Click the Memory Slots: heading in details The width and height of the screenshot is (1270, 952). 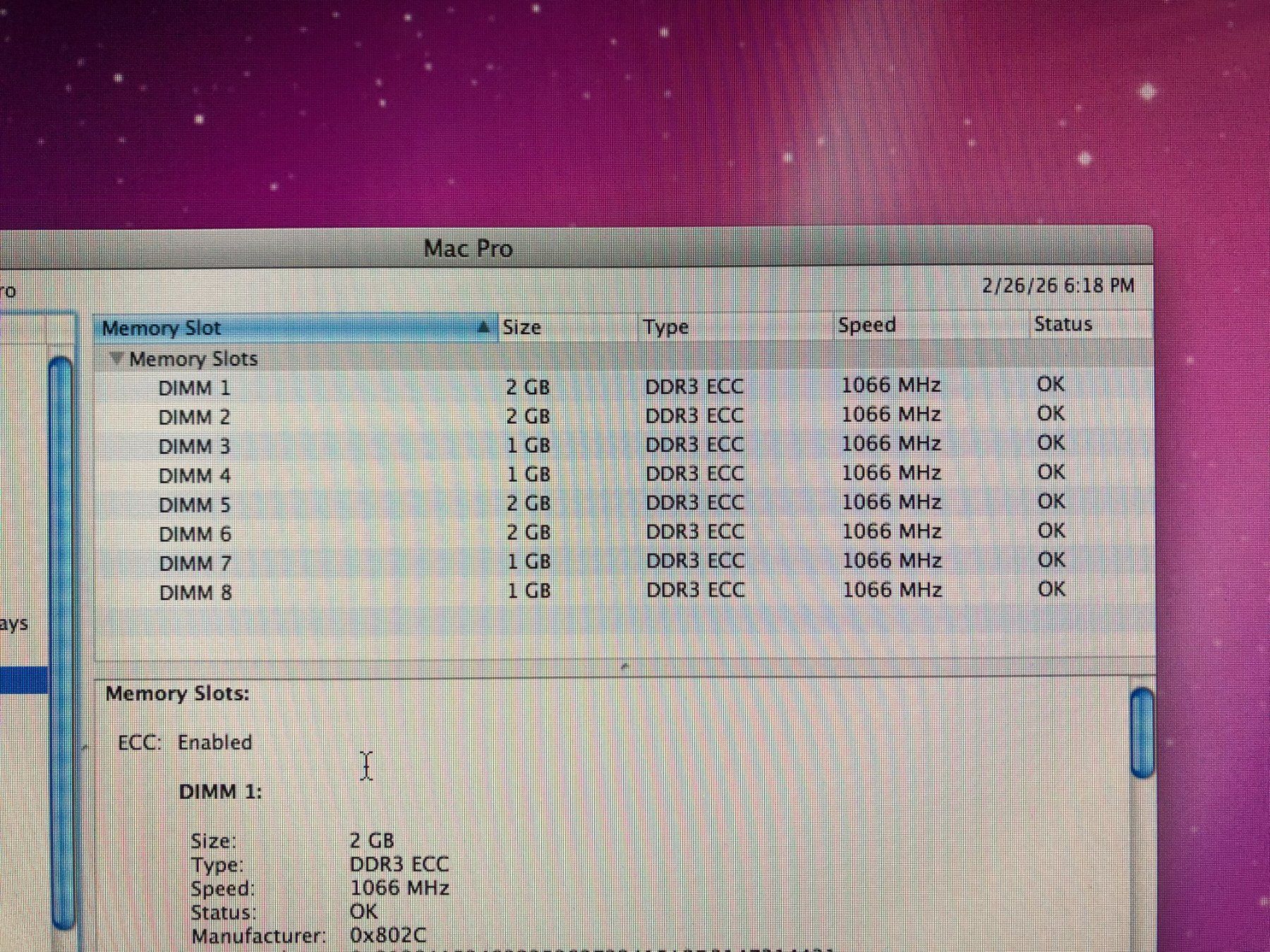(x=177, y=694)
